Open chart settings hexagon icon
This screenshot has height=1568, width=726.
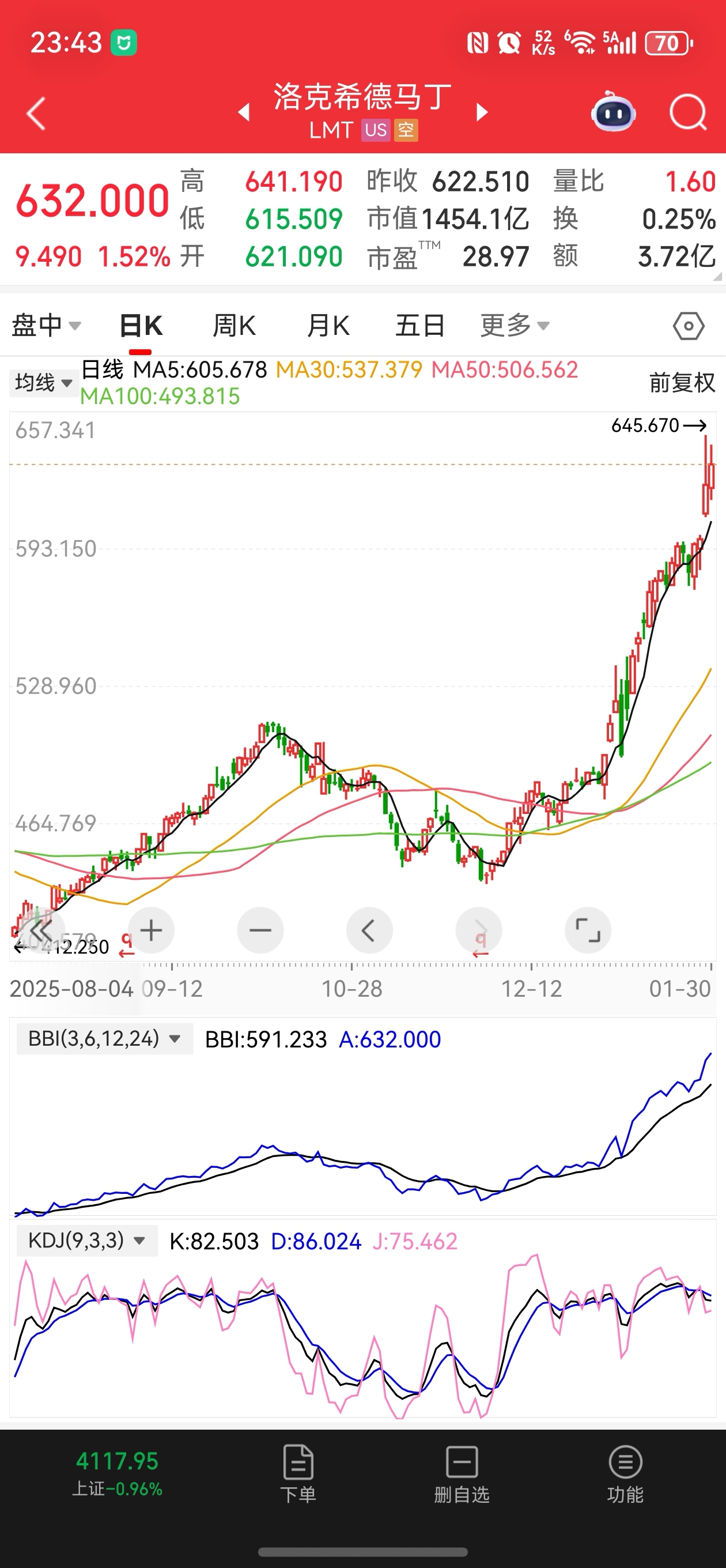[689, 326]
